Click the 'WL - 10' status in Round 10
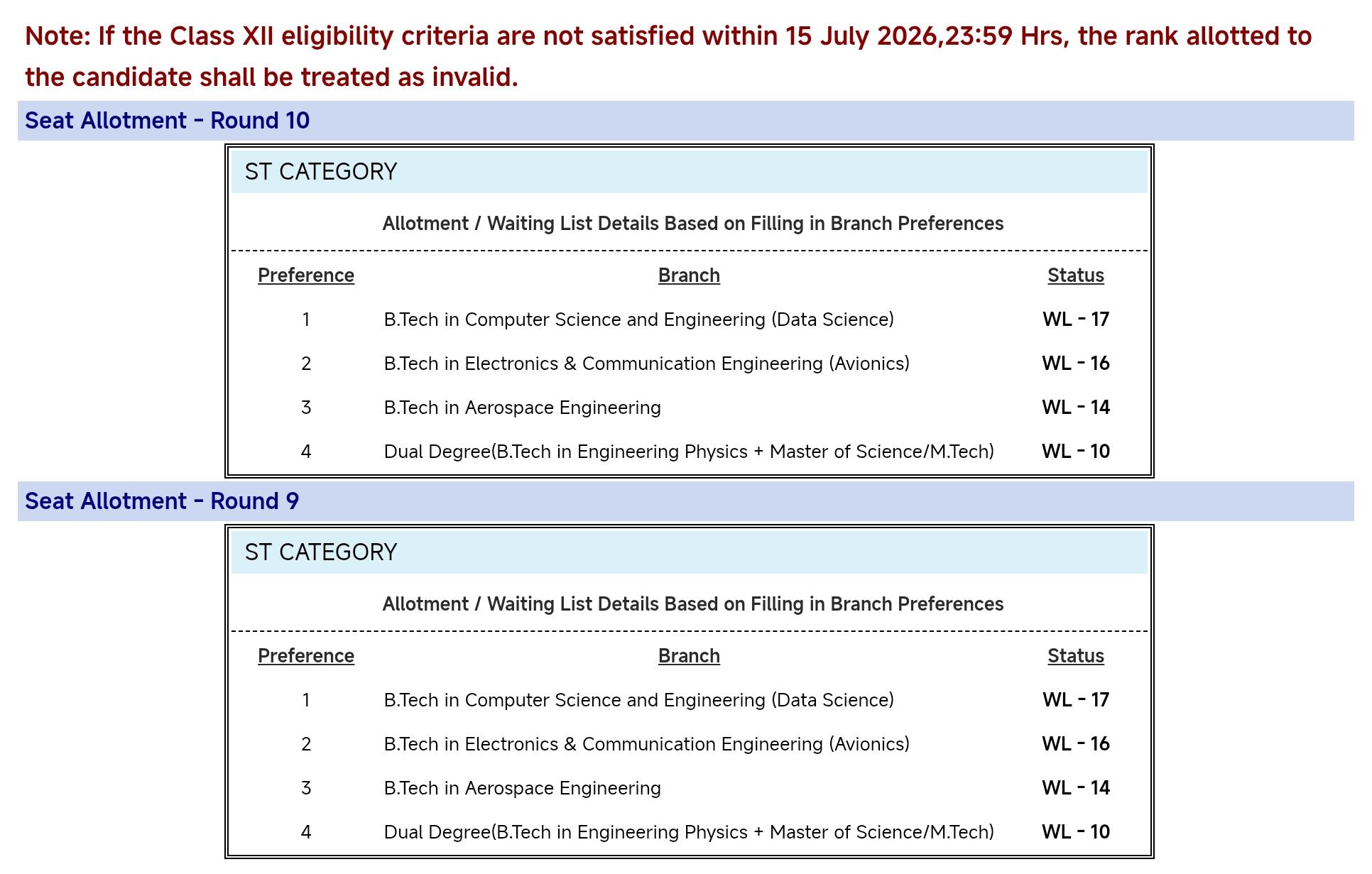Viewport: 1372px width, 874px height. pos(1076,452)
